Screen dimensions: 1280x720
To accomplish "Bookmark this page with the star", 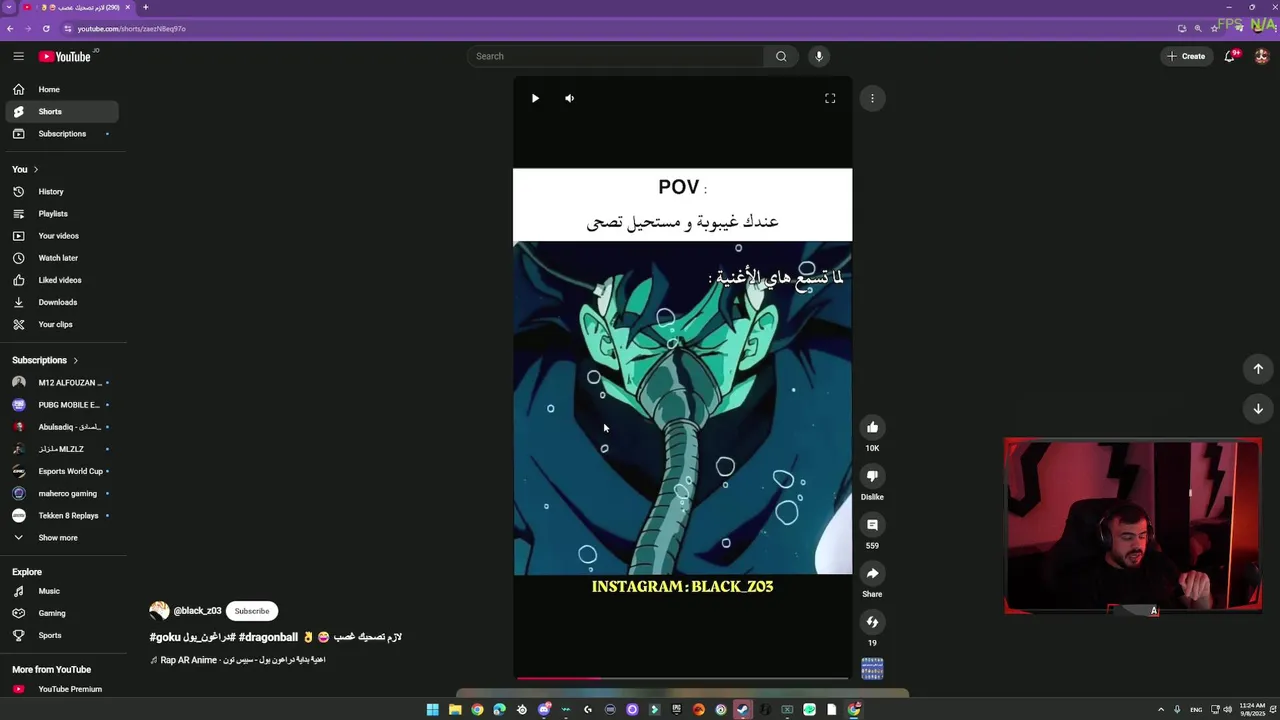I will click(1214, 28).
